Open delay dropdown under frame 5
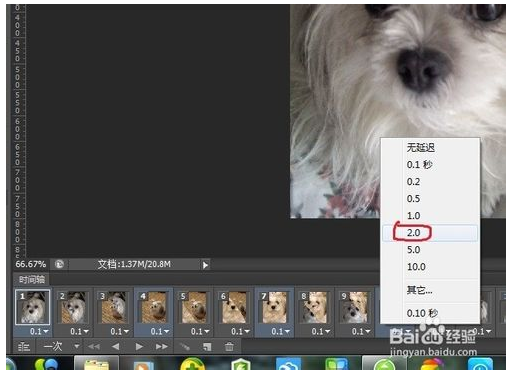The height and width of the screenshot is (374, 517). (x=200, y=331)
